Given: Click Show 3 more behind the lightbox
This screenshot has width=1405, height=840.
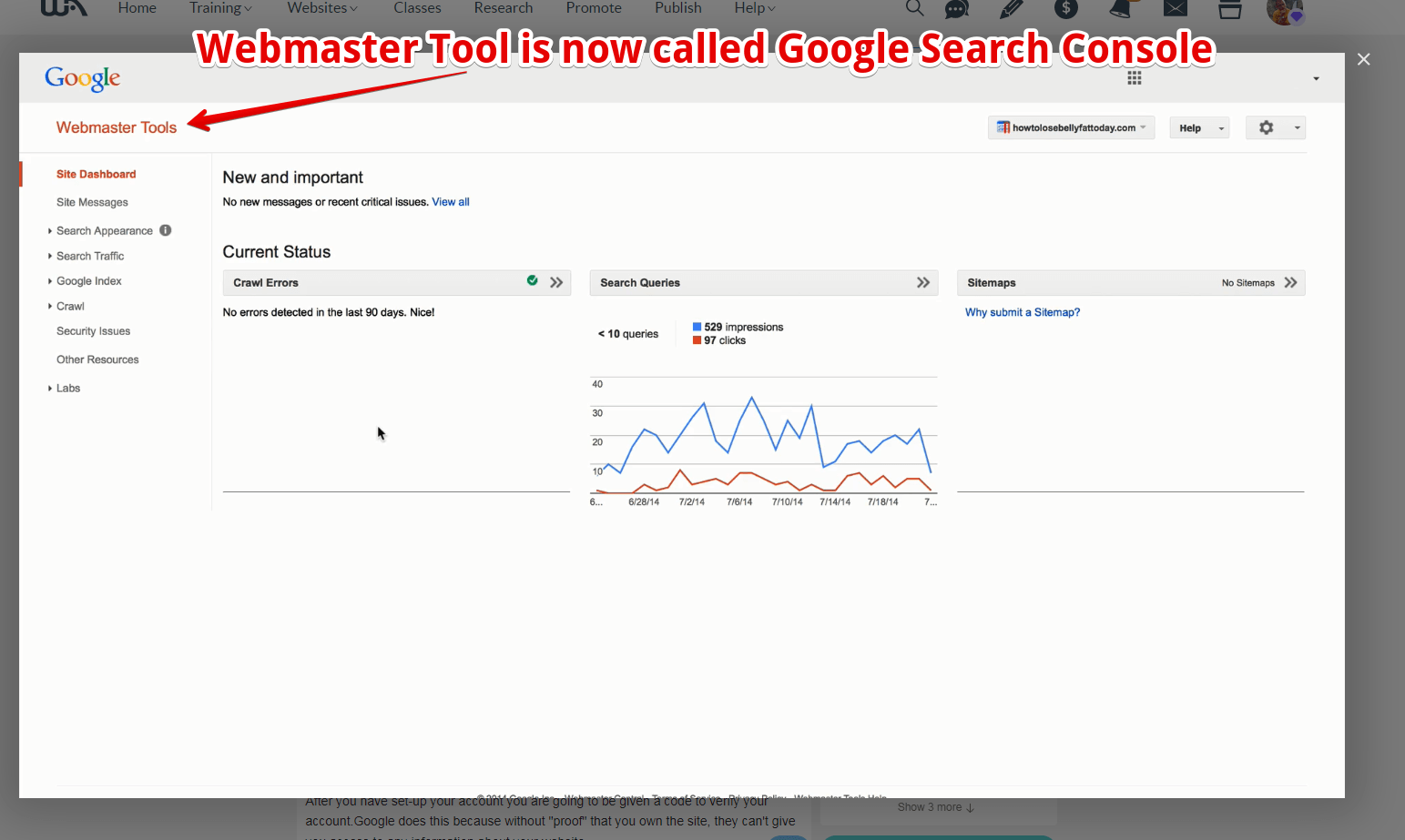Looking at the screenshot, I should (936, 807).
